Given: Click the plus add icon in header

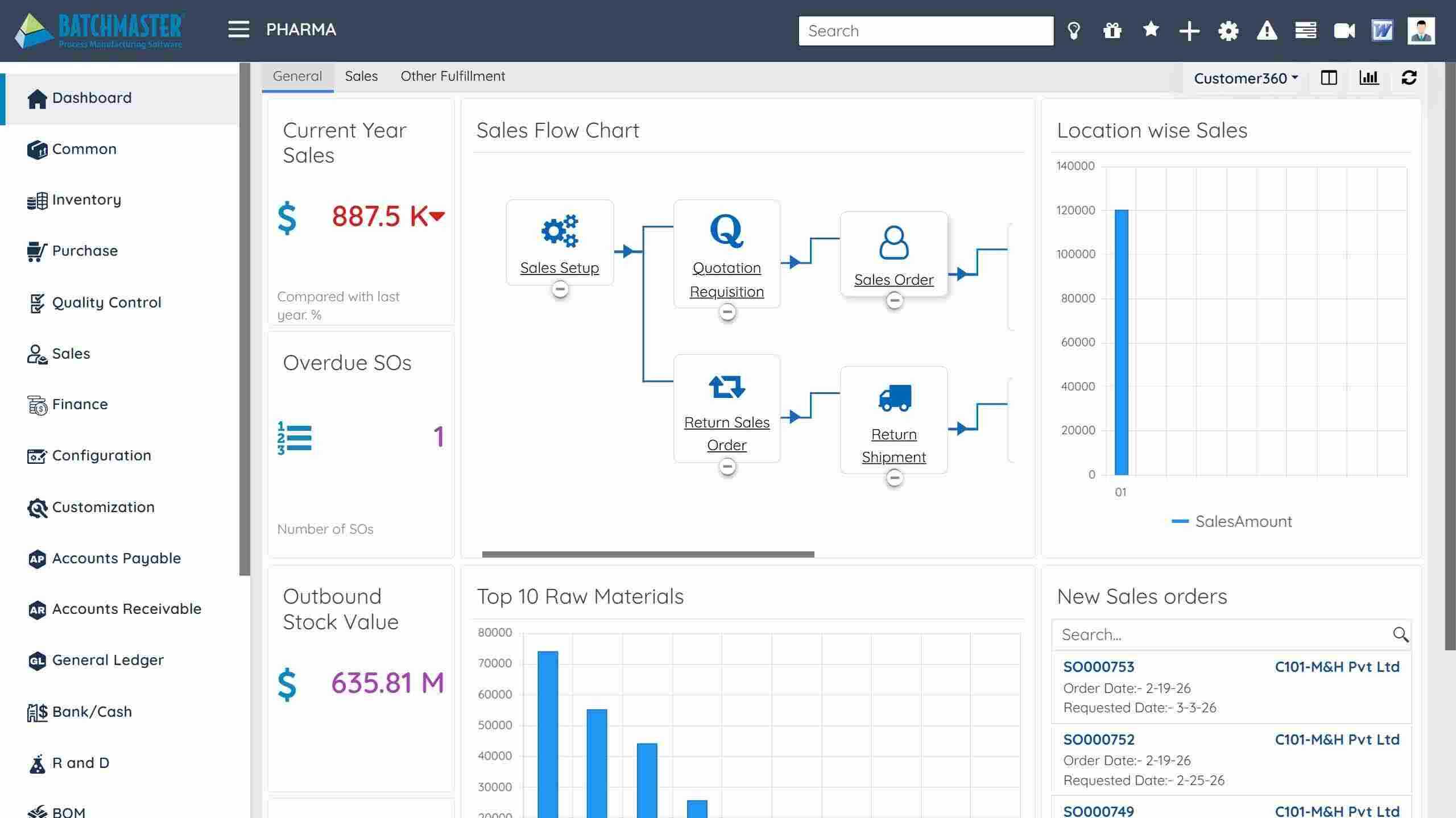Looking at the screenshot, I should 1189,31.
